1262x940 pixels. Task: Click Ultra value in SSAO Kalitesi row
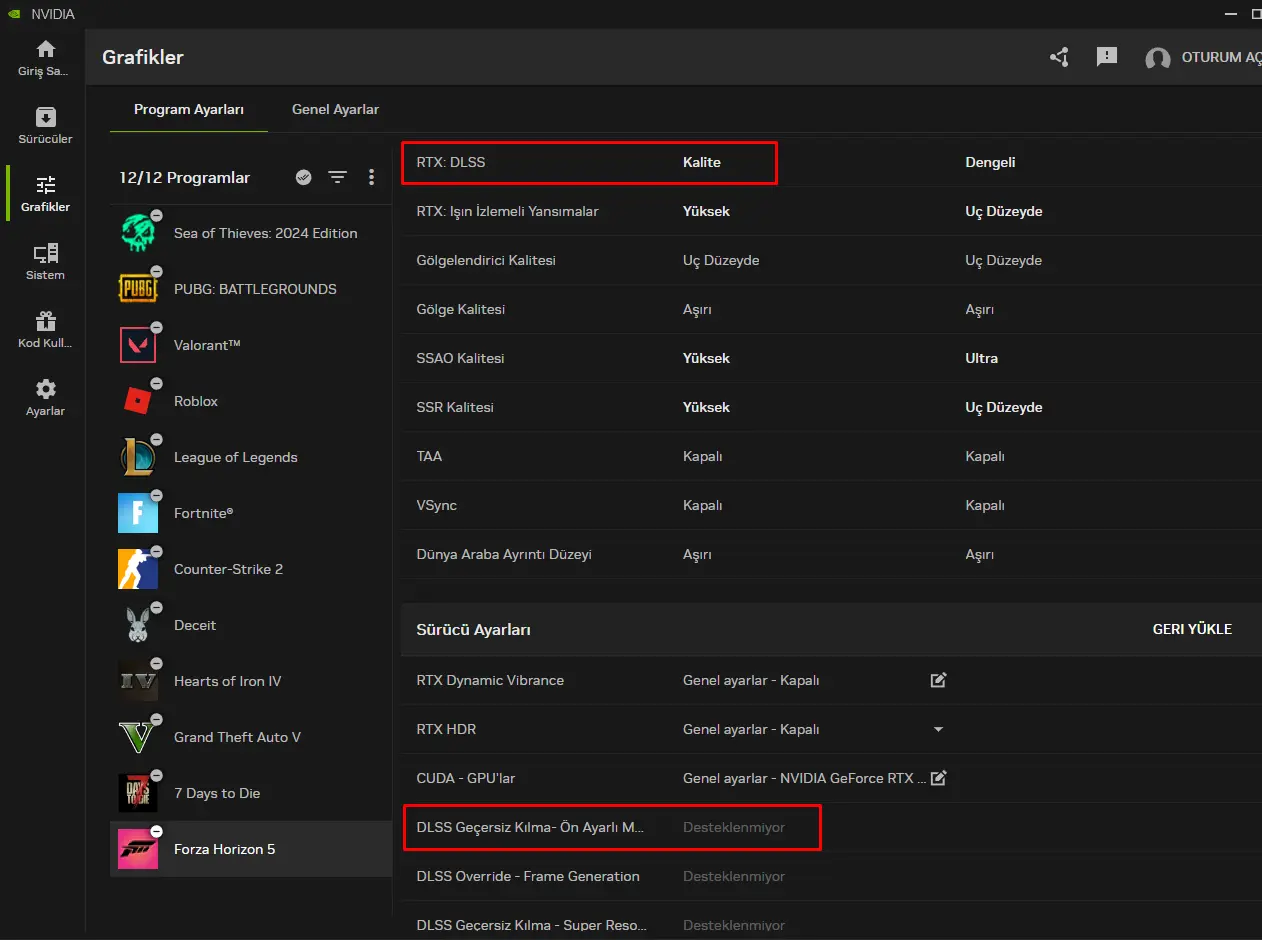point(981,358)
